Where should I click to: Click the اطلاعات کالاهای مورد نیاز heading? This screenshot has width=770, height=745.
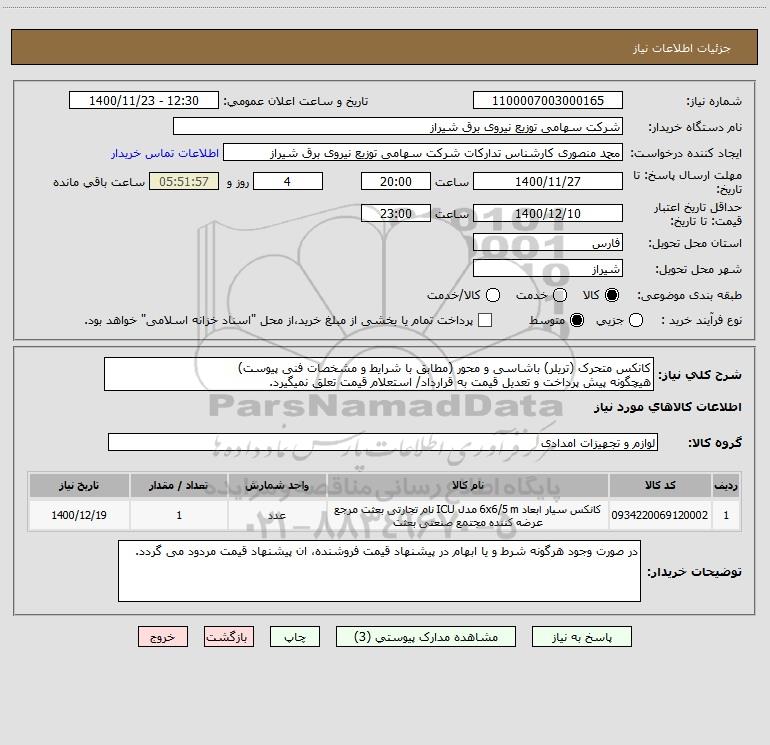(x=667, y=407)
